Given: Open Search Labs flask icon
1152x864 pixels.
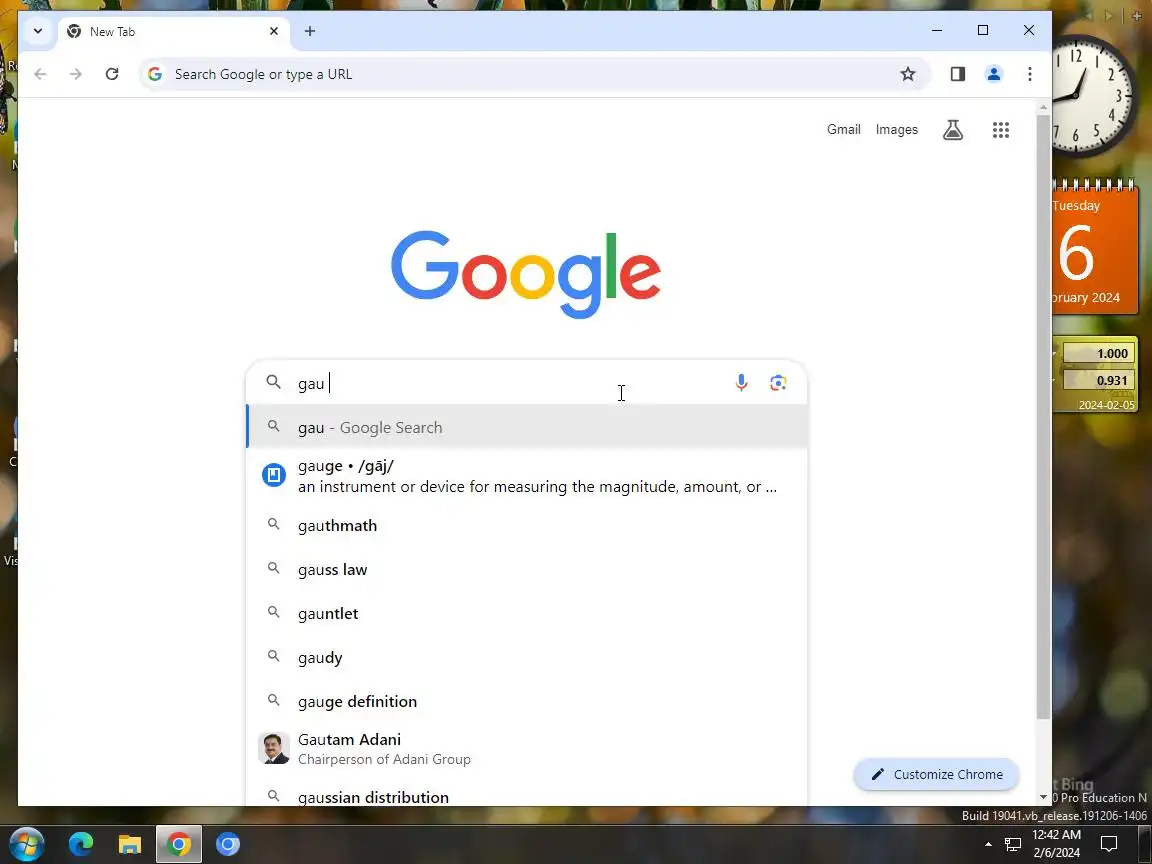Looking at the screenshot, I should (x=953, y=130).
